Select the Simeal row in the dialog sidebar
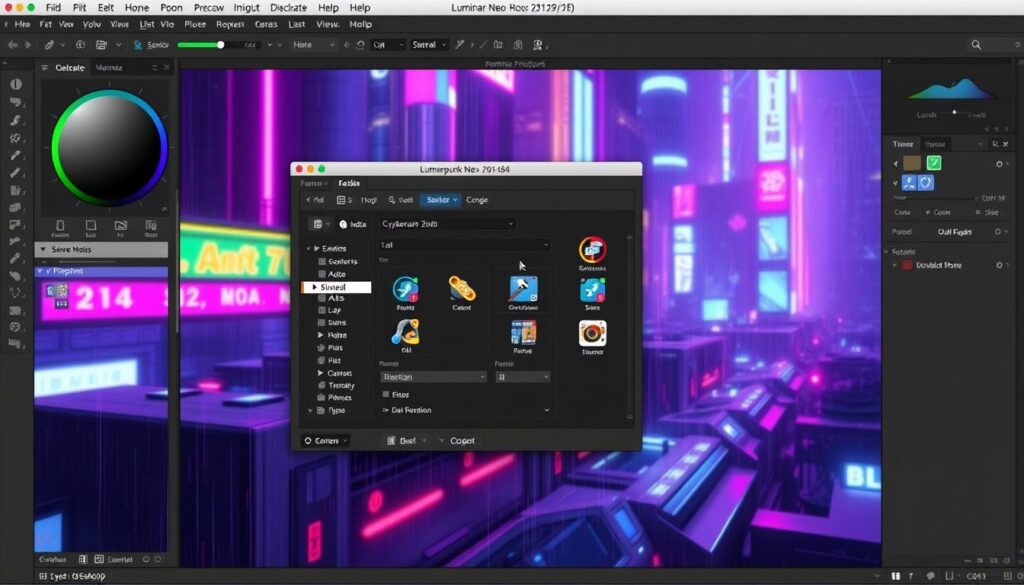Screen dimensions: 1024x585 click(x=336, y=287)
